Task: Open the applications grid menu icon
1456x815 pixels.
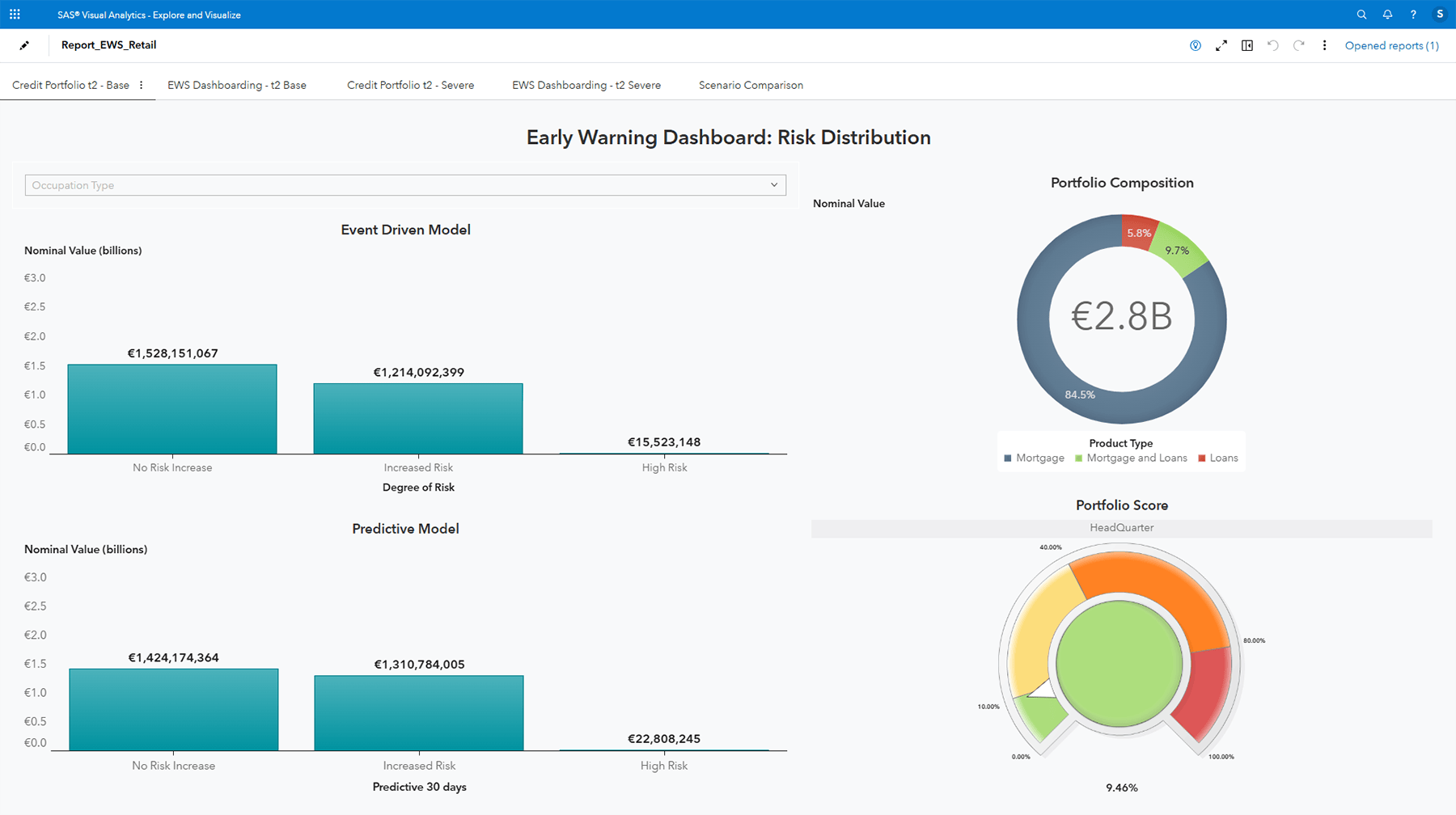Action: (14, 14)
